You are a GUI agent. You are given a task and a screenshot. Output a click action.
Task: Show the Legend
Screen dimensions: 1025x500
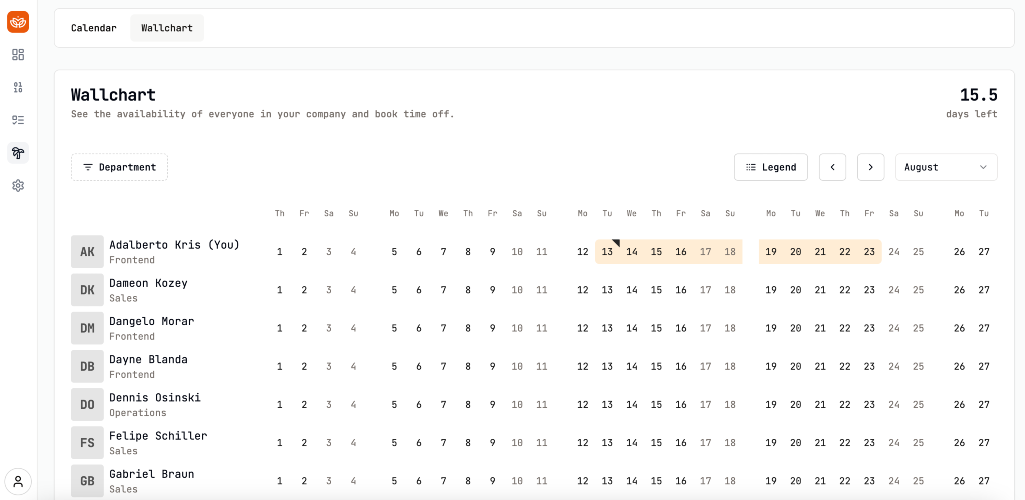click(771, 167)
